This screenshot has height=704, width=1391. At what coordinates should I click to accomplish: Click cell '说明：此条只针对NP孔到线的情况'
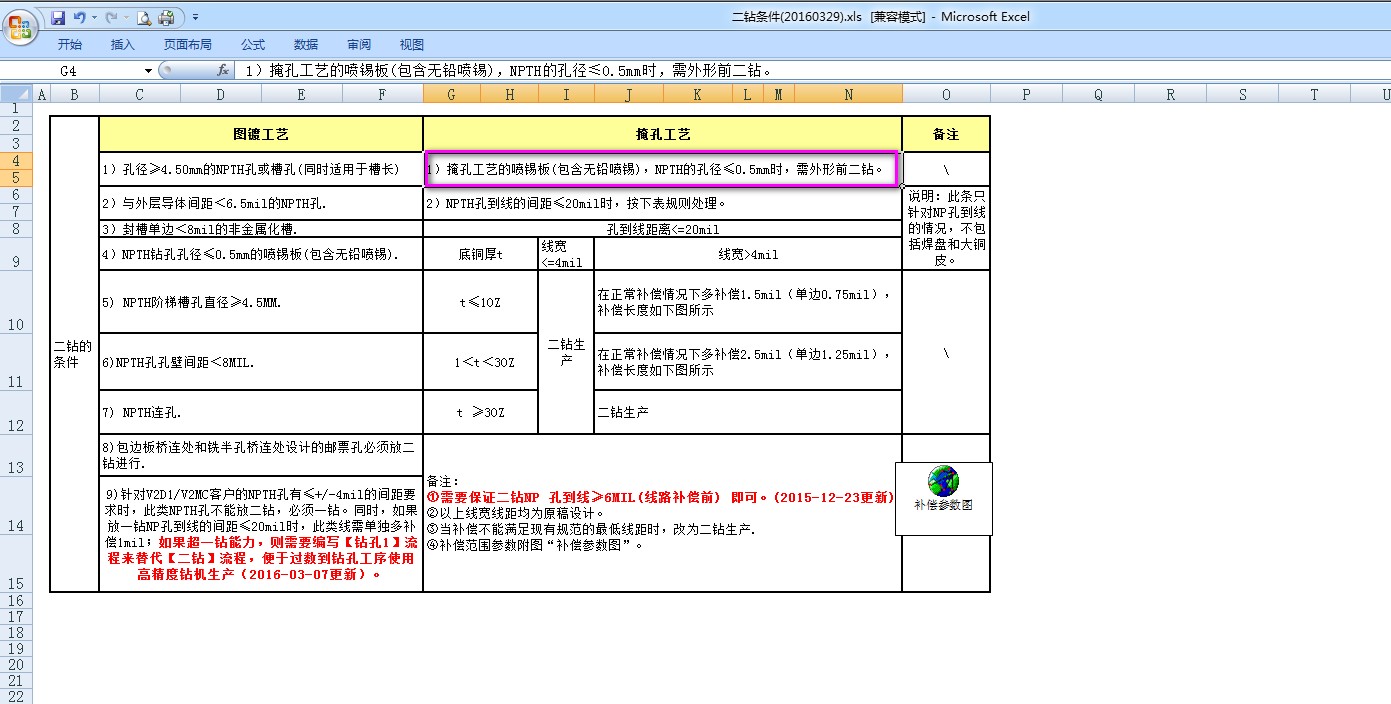[x=946, y=228]
